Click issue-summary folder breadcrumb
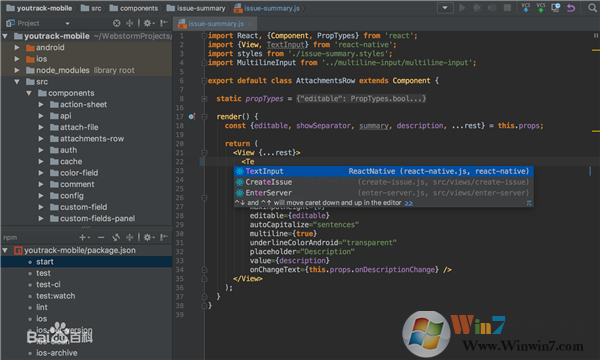The image size is (600, 360). pos(196,8)
